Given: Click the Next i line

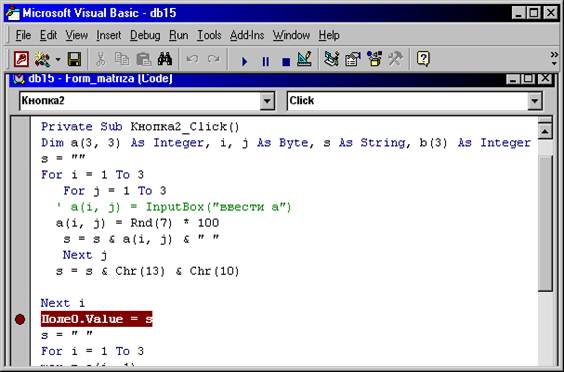Looking at the screenshot, I should pyautogui.click(x=63, y=303).
